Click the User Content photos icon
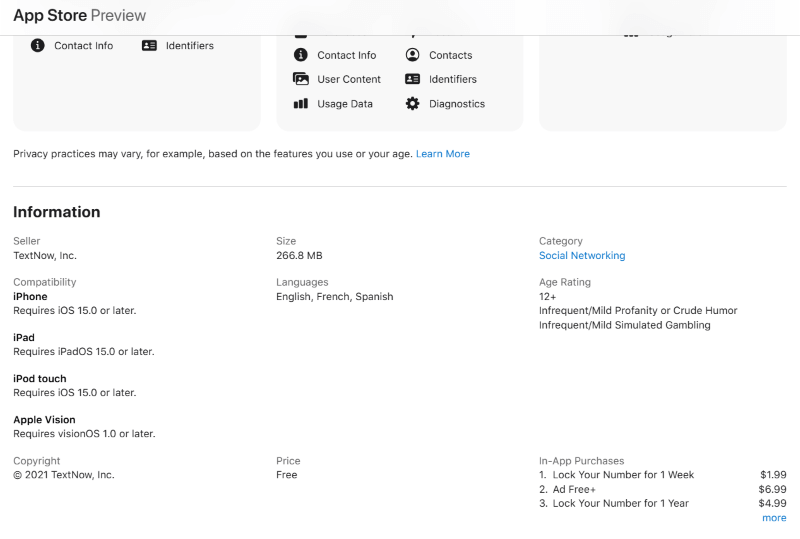 click(301, 79)
